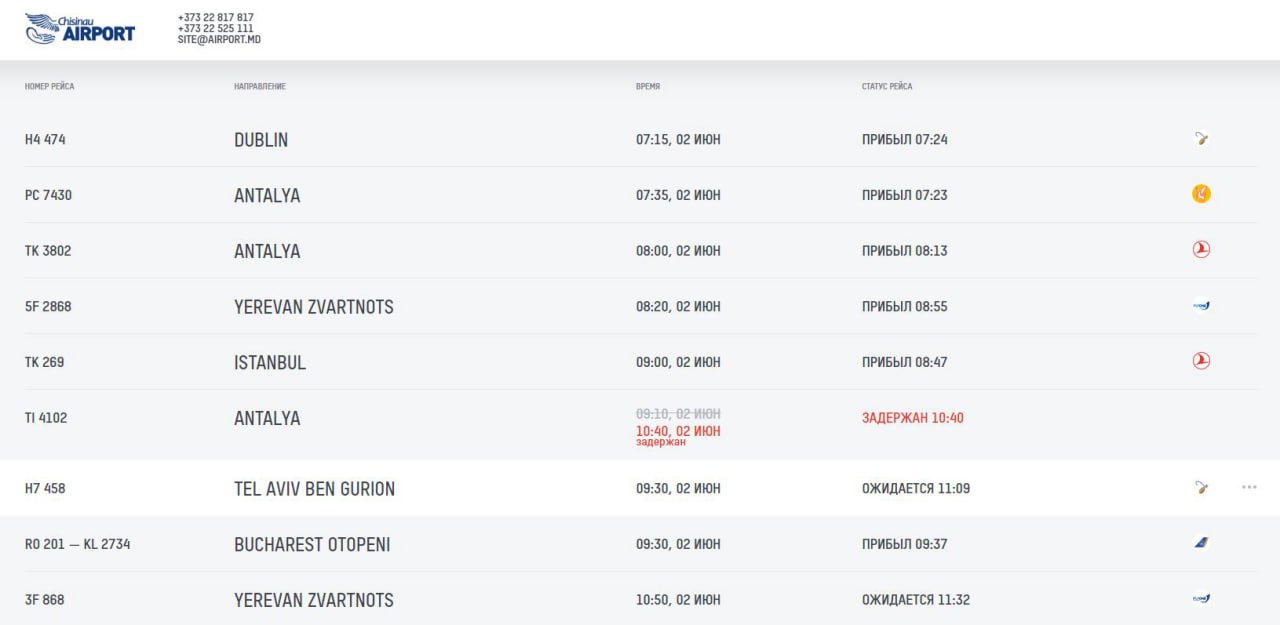Select the BUCHAREST OTOPENI flight row
The width and height of the screenshot is (1280, 625).
click(x=312, y=545)
